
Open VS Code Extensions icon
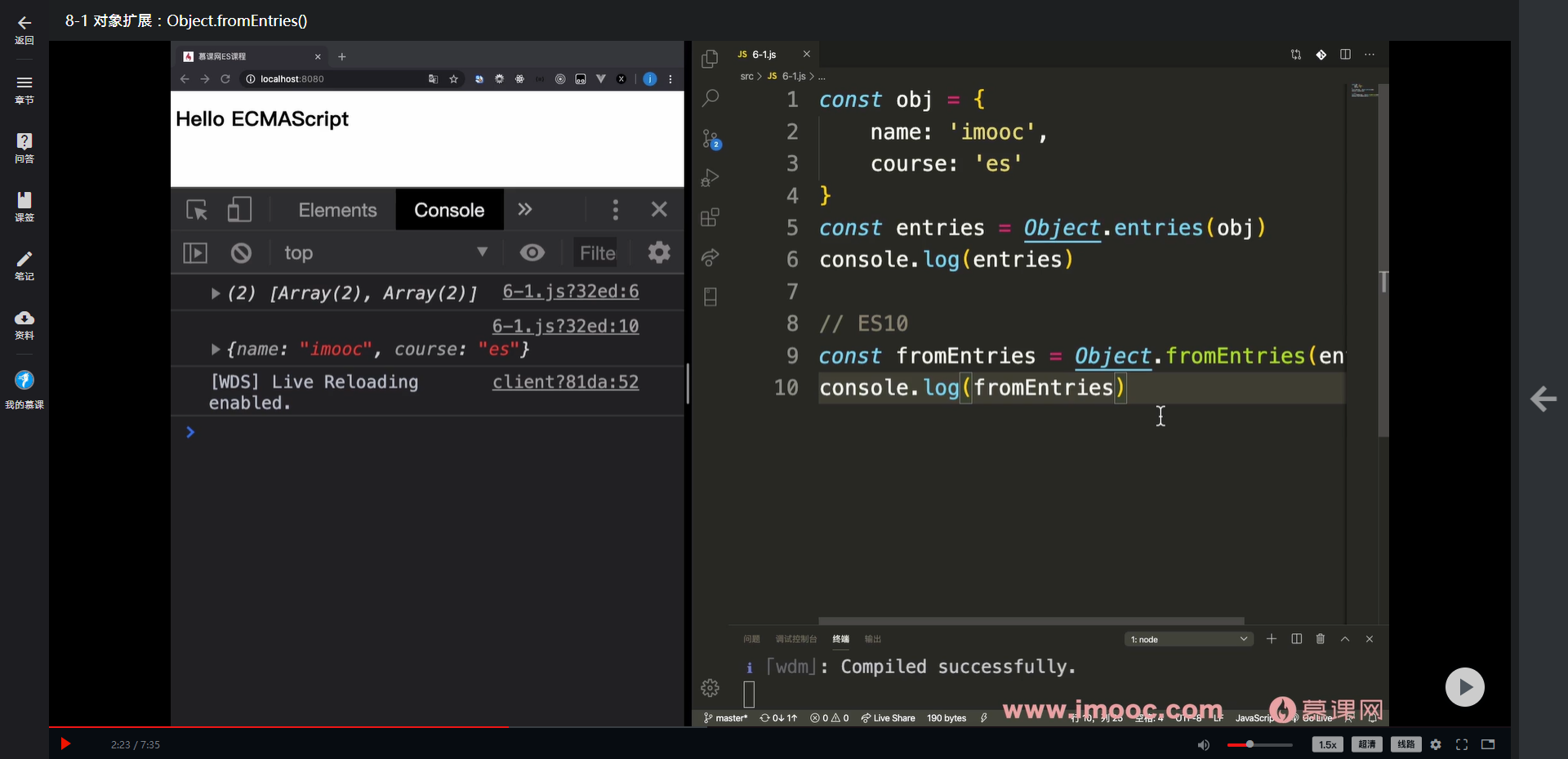[x=710, y=217]
